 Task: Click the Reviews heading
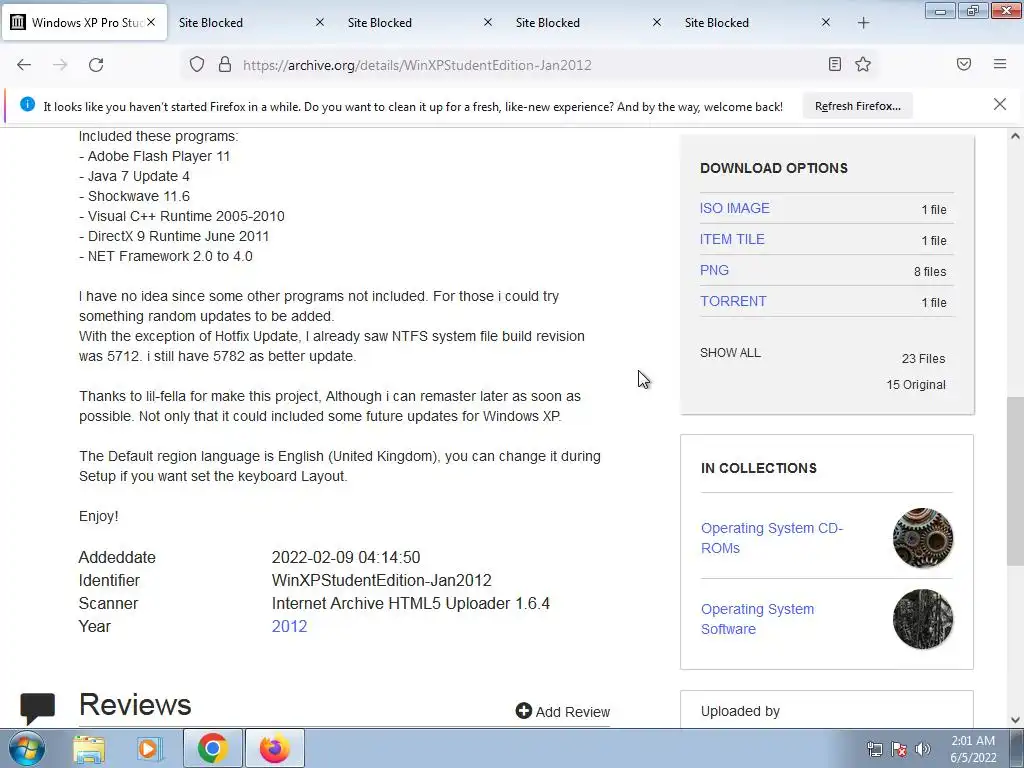tap(135, 705)
